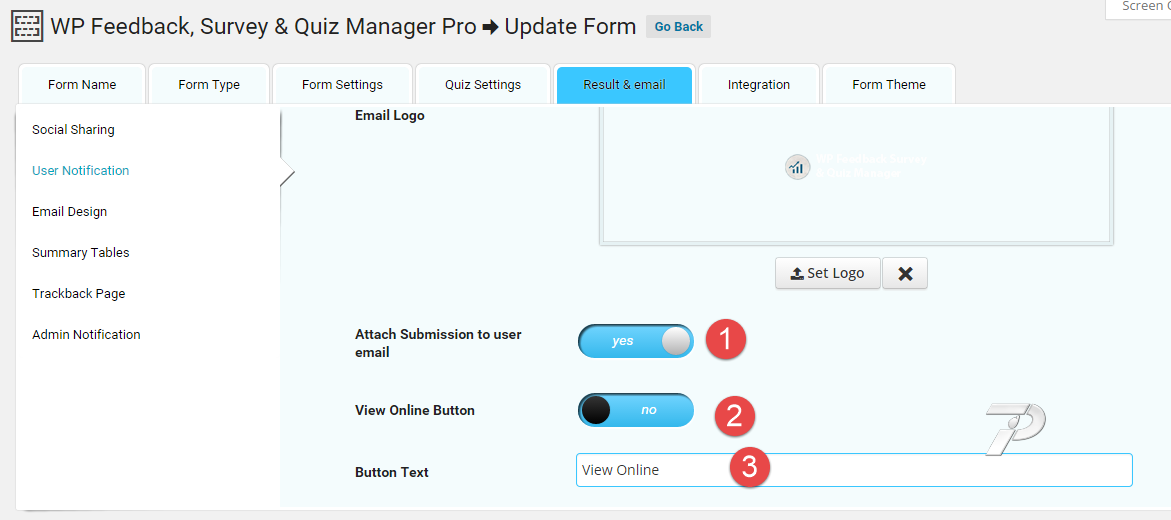Enable the View Online Button toggle
1171x520 pixels.
[635, 410]
